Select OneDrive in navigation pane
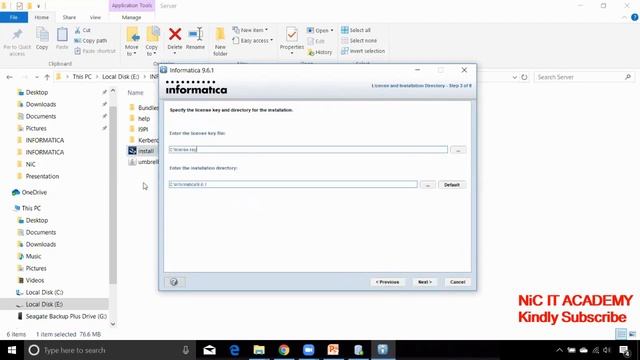This screenshot has height=360, width=640. (34, 192)
